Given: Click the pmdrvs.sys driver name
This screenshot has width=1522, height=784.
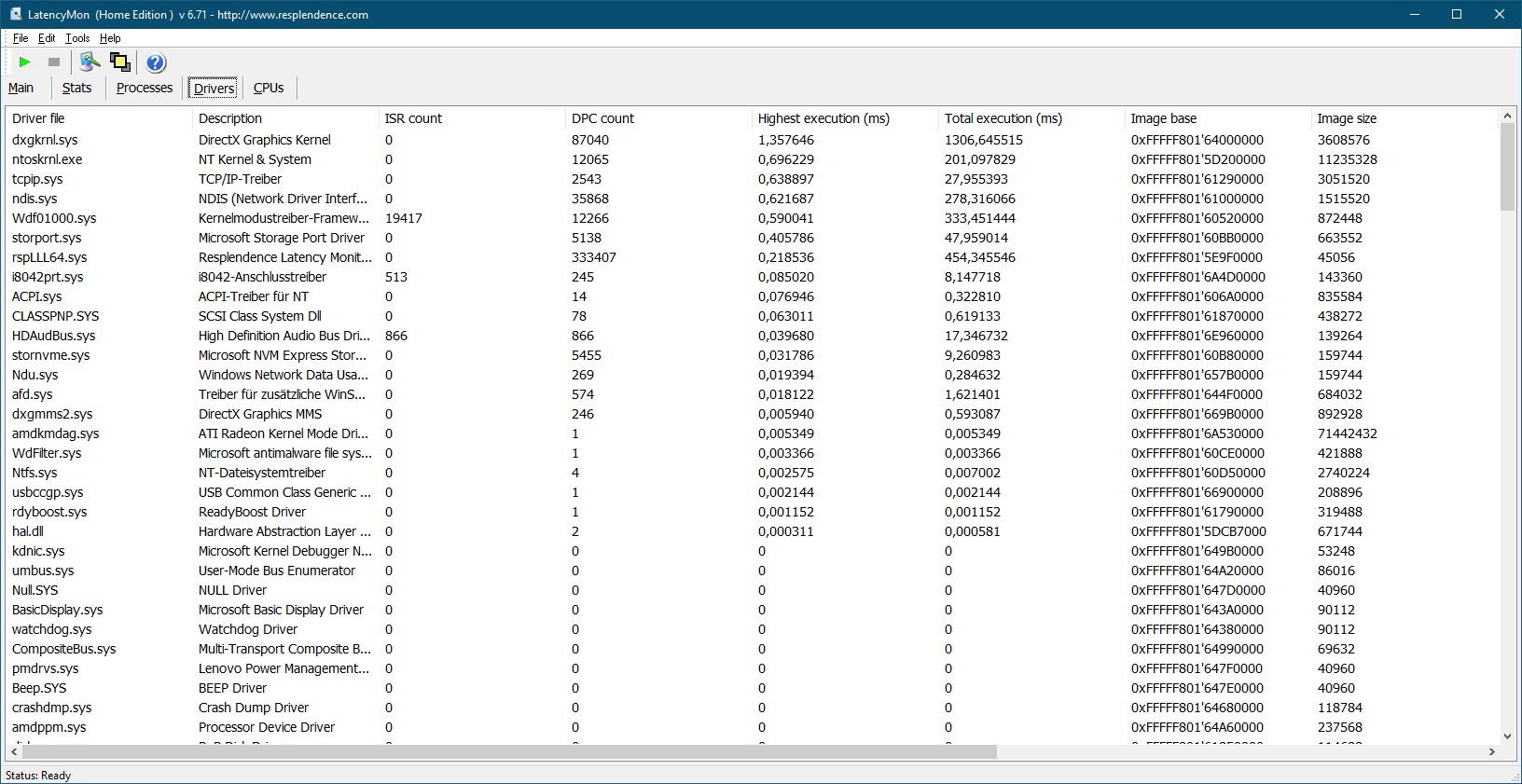Looking at the screenshot, I should pyautogui.click(x=45, y=668).
